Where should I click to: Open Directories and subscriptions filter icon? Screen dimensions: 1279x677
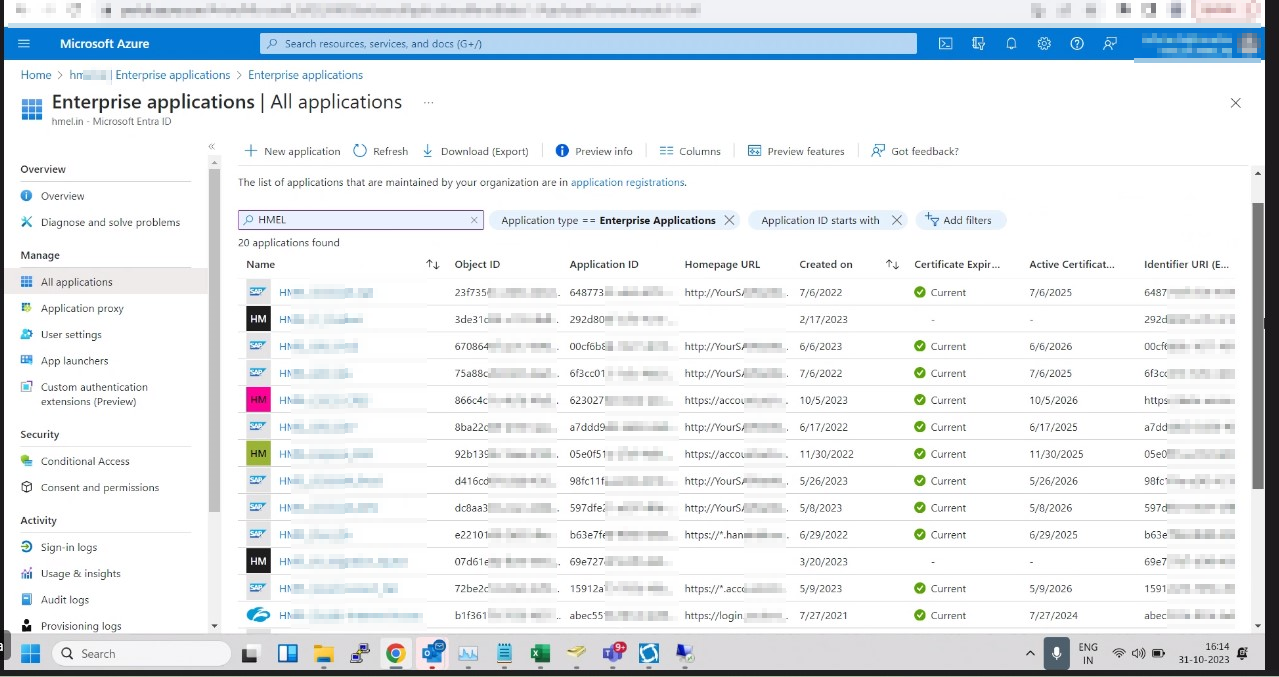[x=978, y=44]
